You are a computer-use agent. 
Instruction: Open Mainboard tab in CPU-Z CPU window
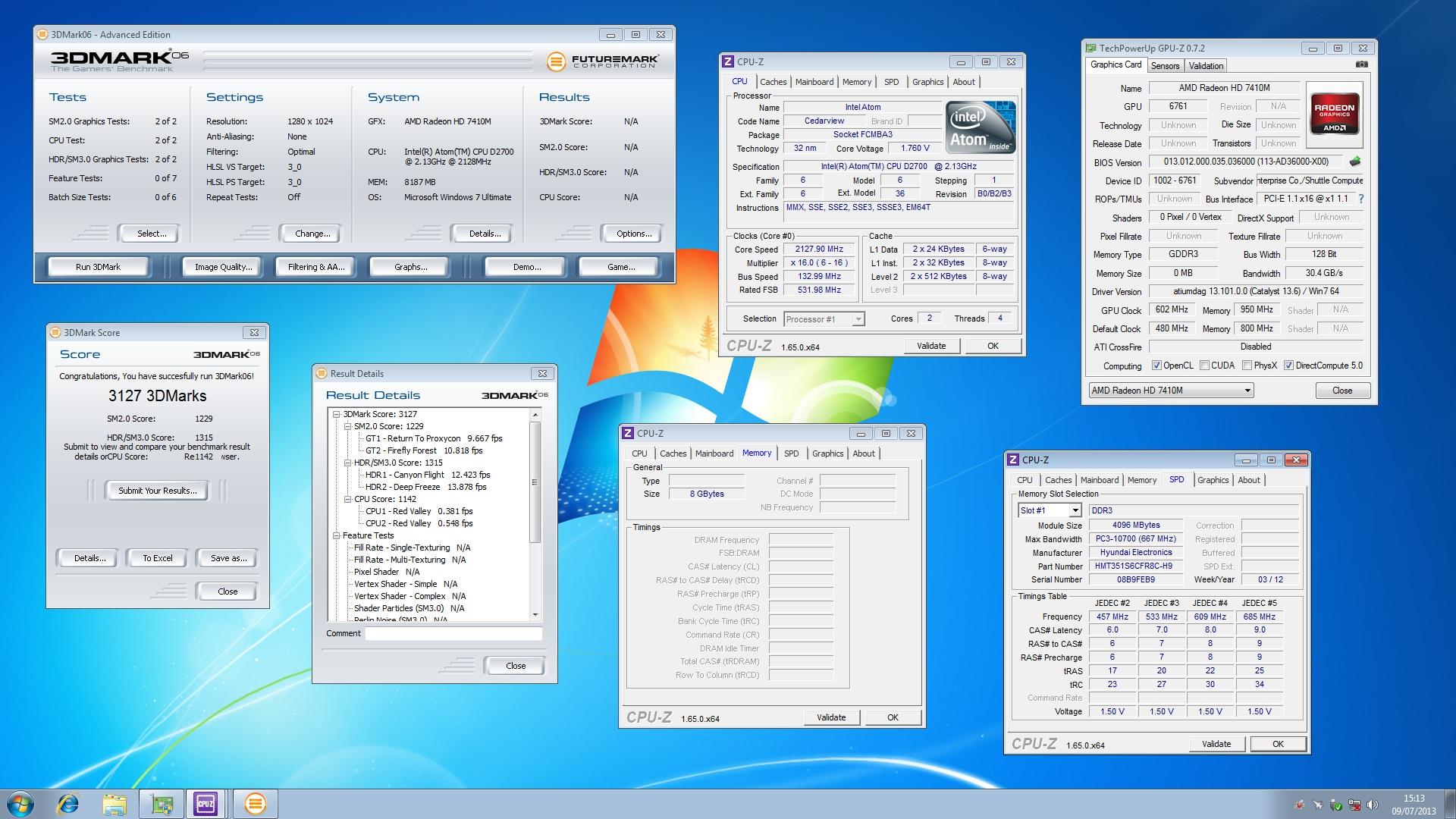[814, 82]
